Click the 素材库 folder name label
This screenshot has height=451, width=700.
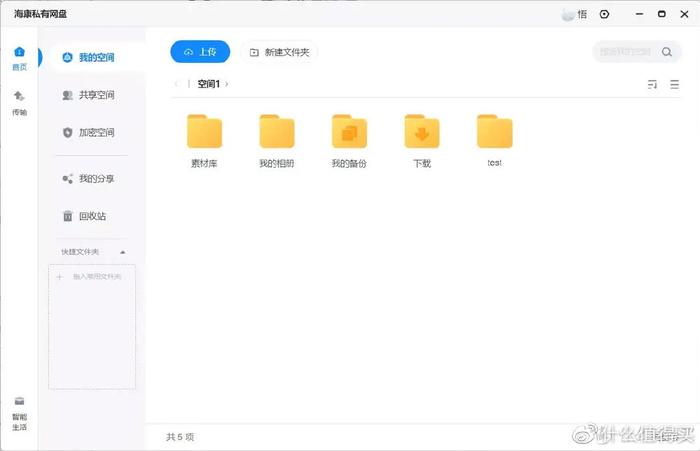204,163
